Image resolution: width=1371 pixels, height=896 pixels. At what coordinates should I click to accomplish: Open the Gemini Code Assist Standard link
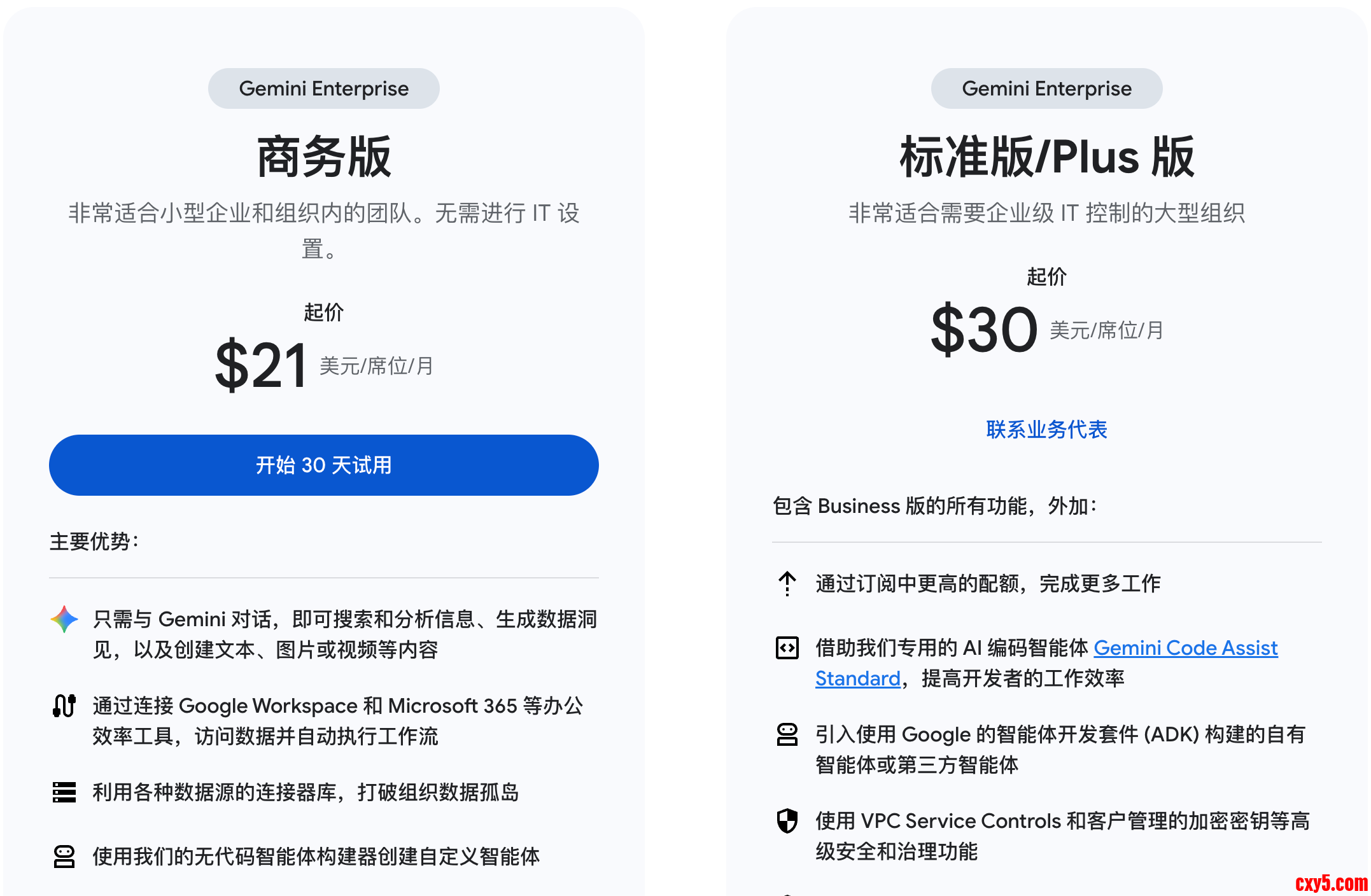(1185, 648)
